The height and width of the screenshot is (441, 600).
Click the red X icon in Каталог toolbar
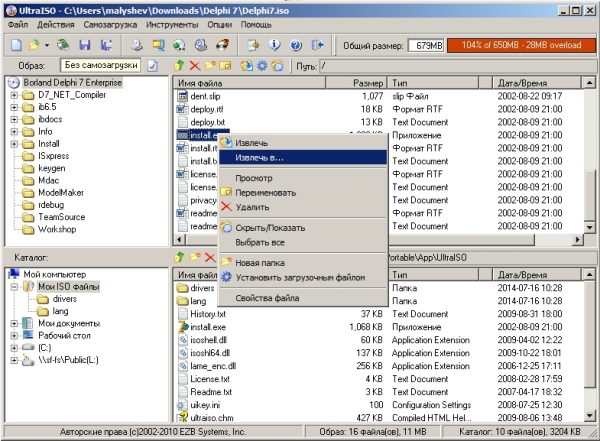coord(210,257)
